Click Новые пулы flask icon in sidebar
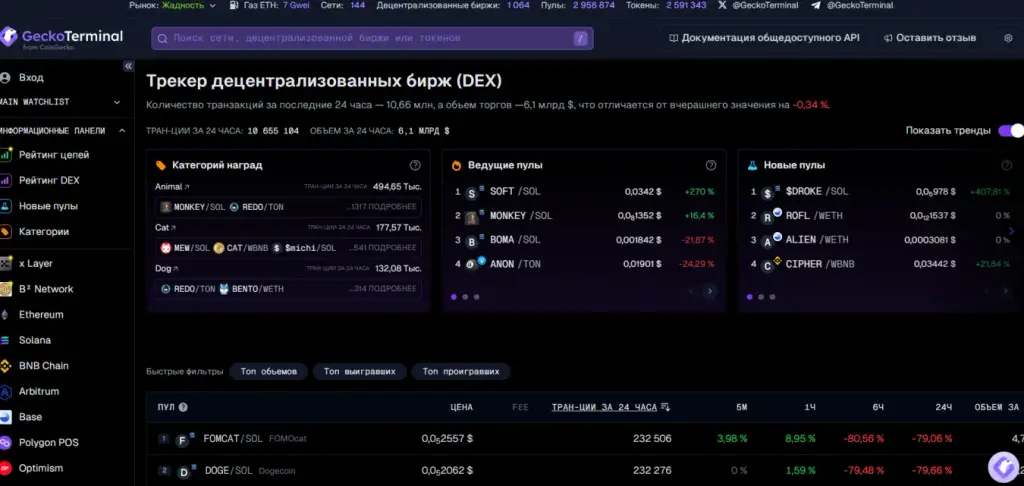The width and height of the screenshot is (1024, 486). click(x=6, y=206)
